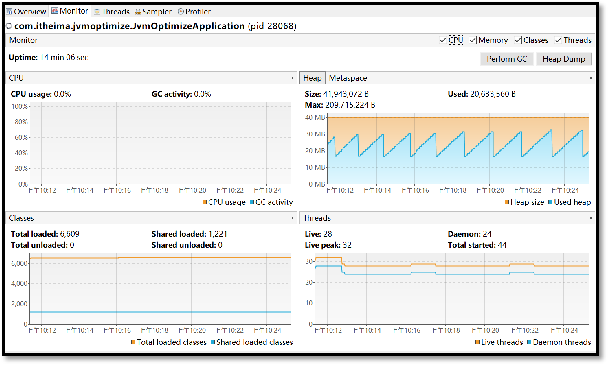
Task: Click the Threads tab icon
Action: coord(97,12)
